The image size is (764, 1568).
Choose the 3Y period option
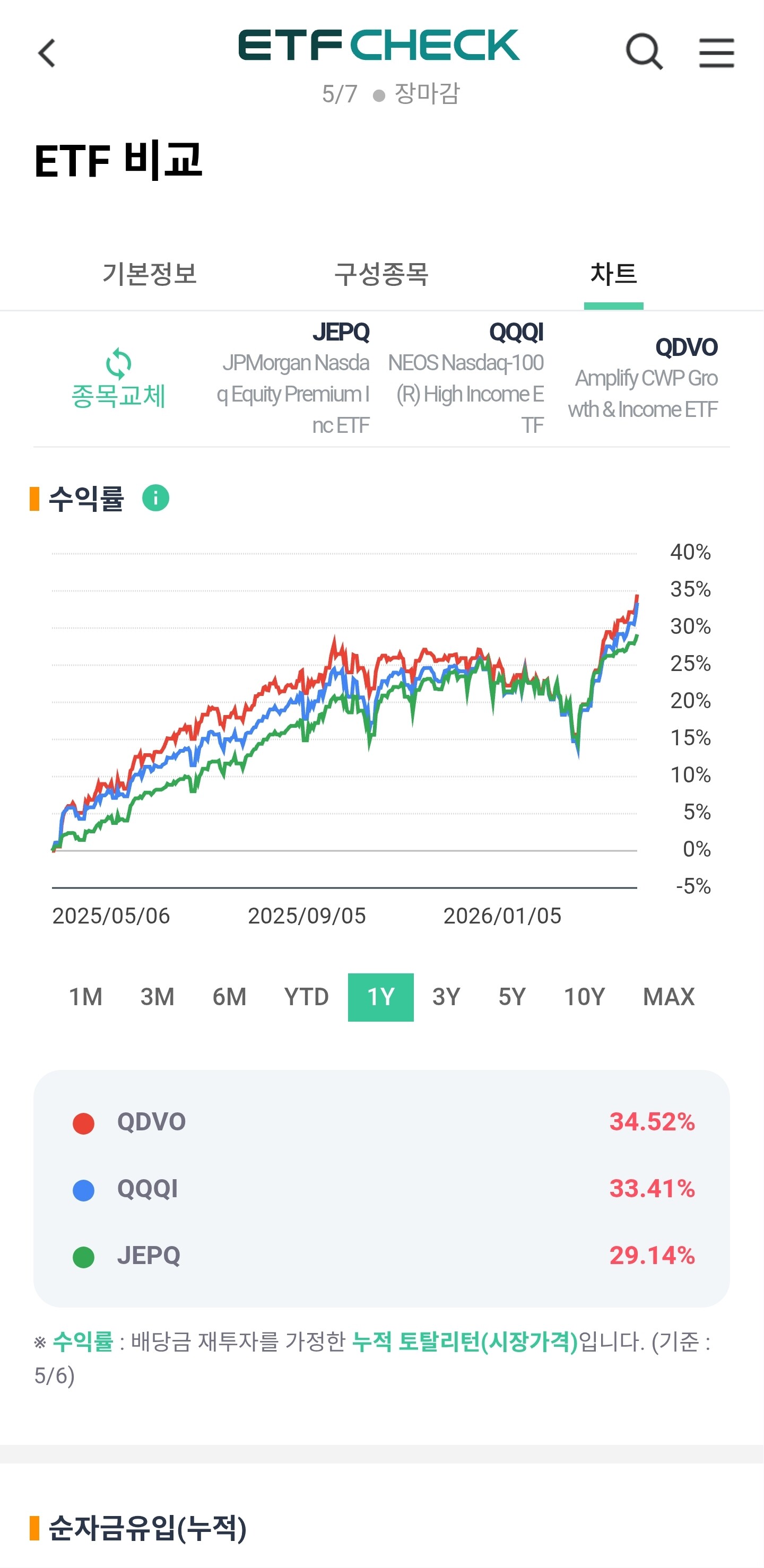(x=446, y=997)
